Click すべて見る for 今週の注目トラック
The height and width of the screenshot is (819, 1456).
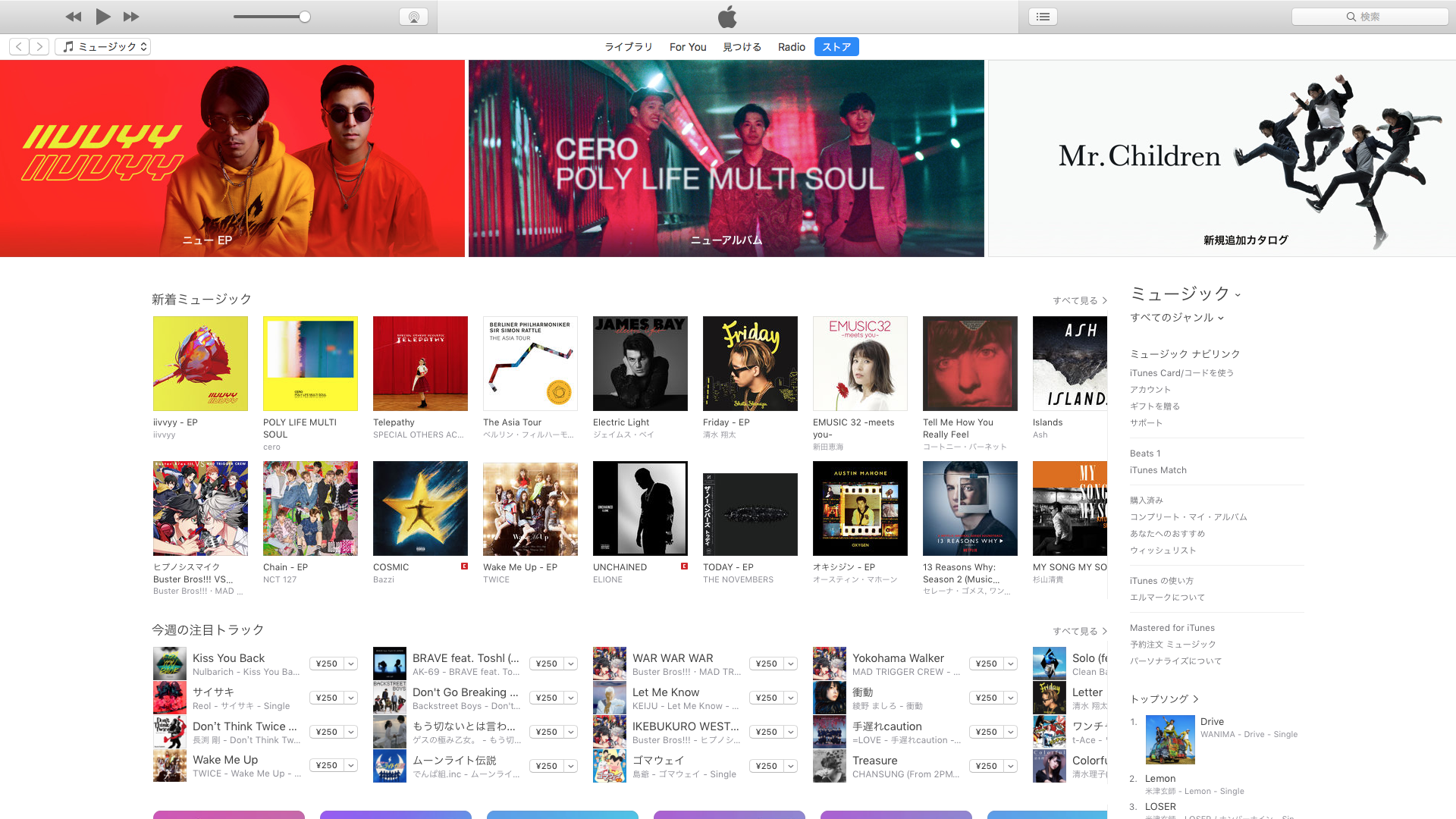click(x=1079, y=632)
